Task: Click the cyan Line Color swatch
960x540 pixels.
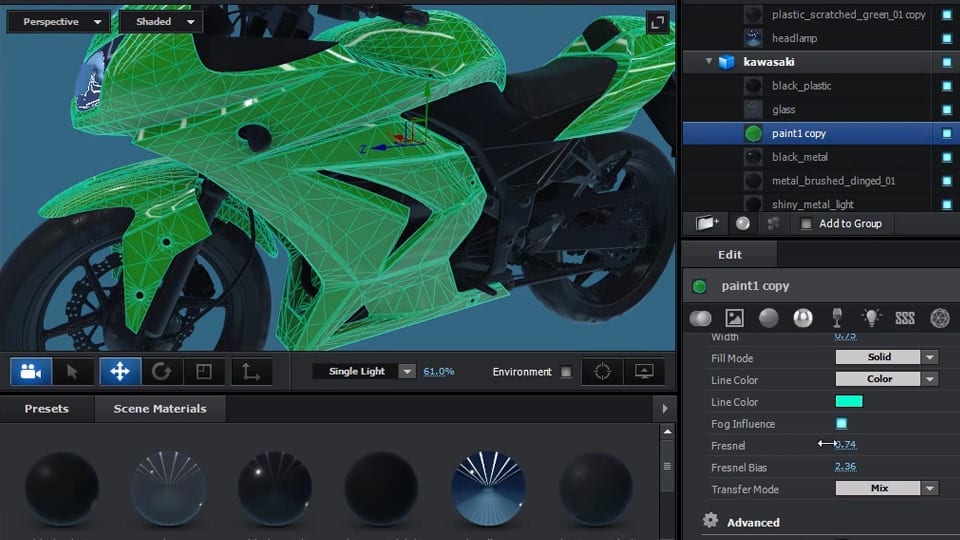Action: pyautogui.click(x=849, y=402)
